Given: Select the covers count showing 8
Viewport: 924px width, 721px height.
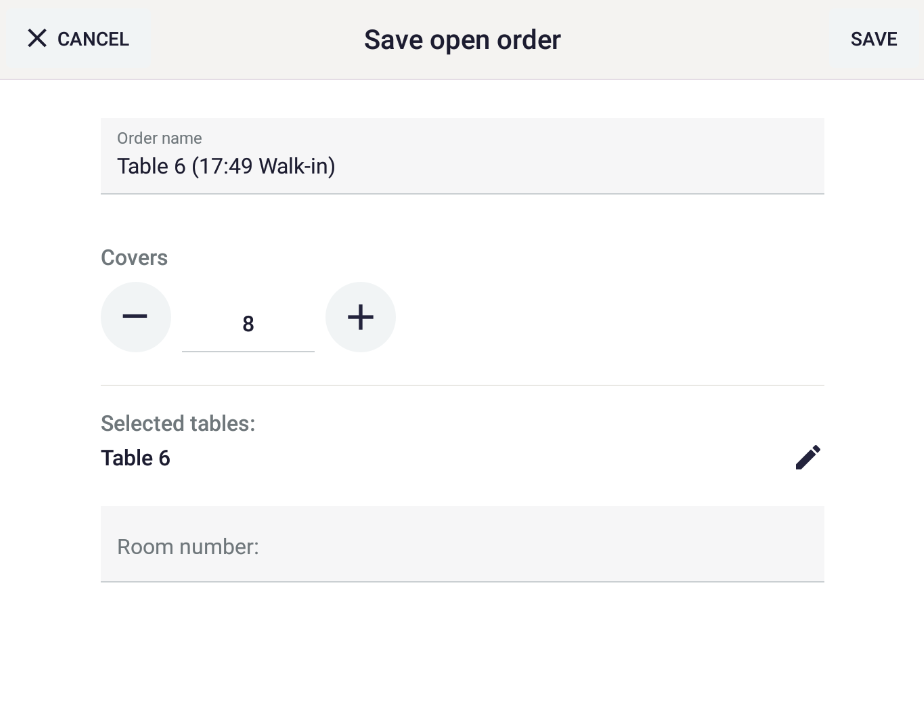Looking at the screenshot, I should pyautogui.click(x=248, y=324).
